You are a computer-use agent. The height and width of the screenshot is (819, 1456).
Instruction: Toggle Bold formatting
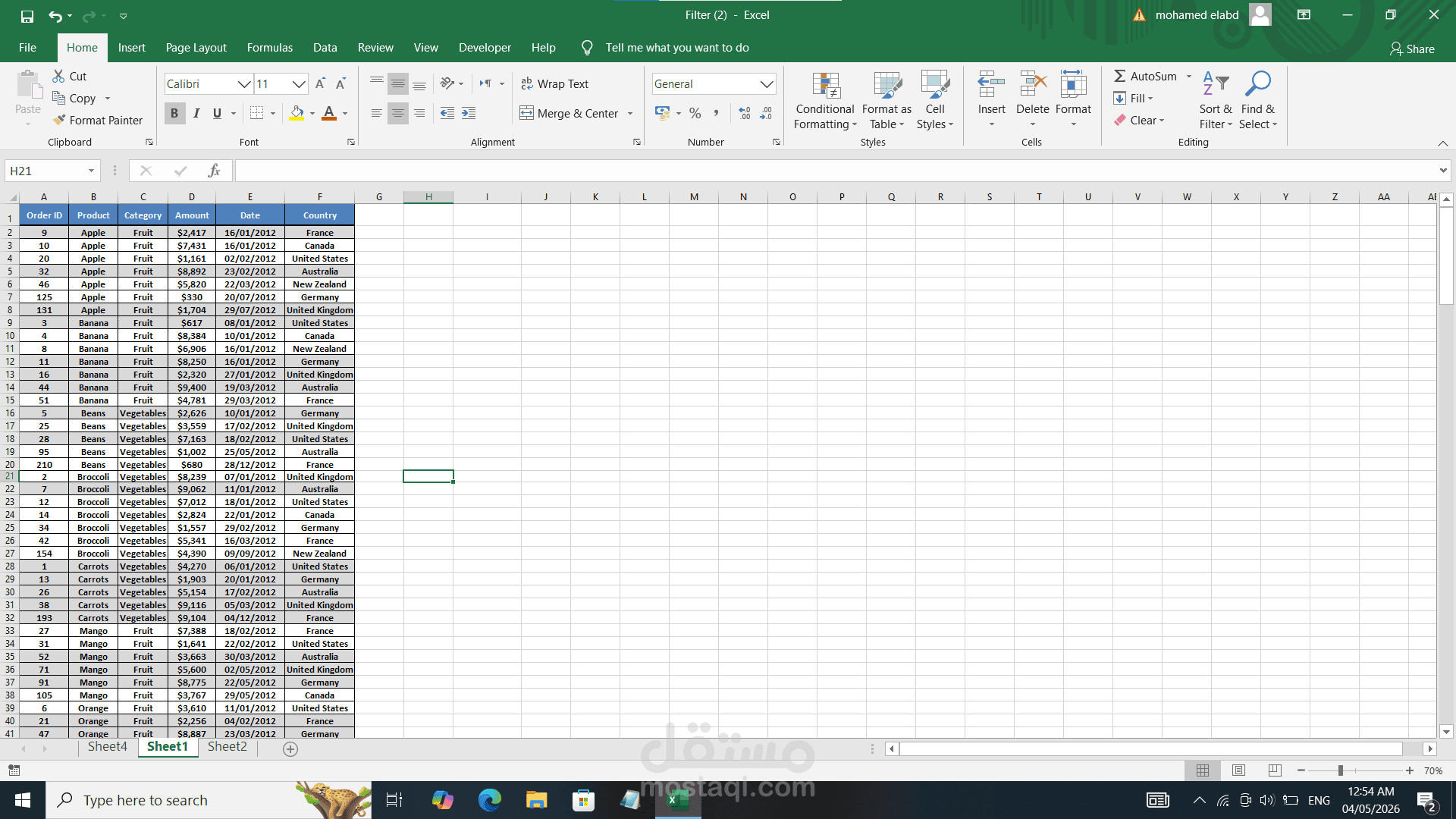[x=174, y=113]
